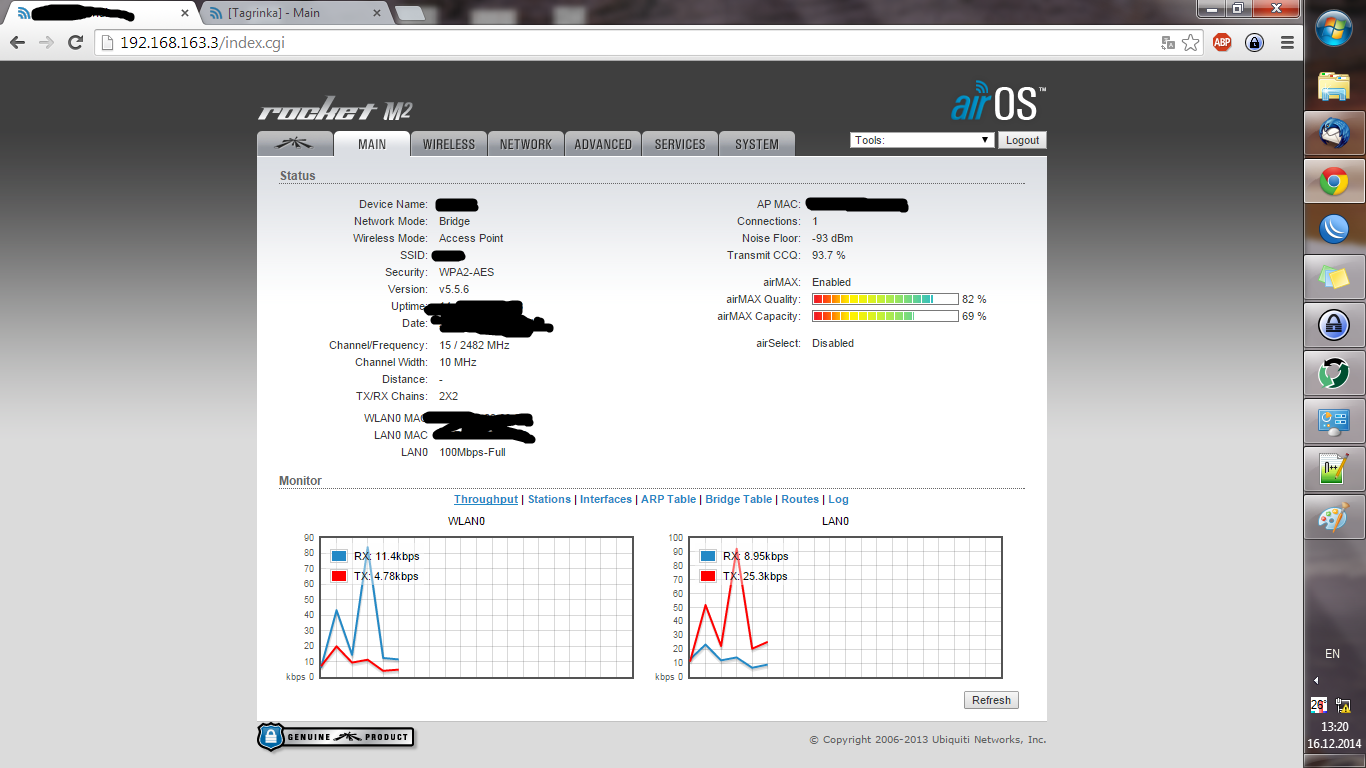Click the network tray icon
Viewport: 1366px width, 768px height.
(x=1344, y=704)
